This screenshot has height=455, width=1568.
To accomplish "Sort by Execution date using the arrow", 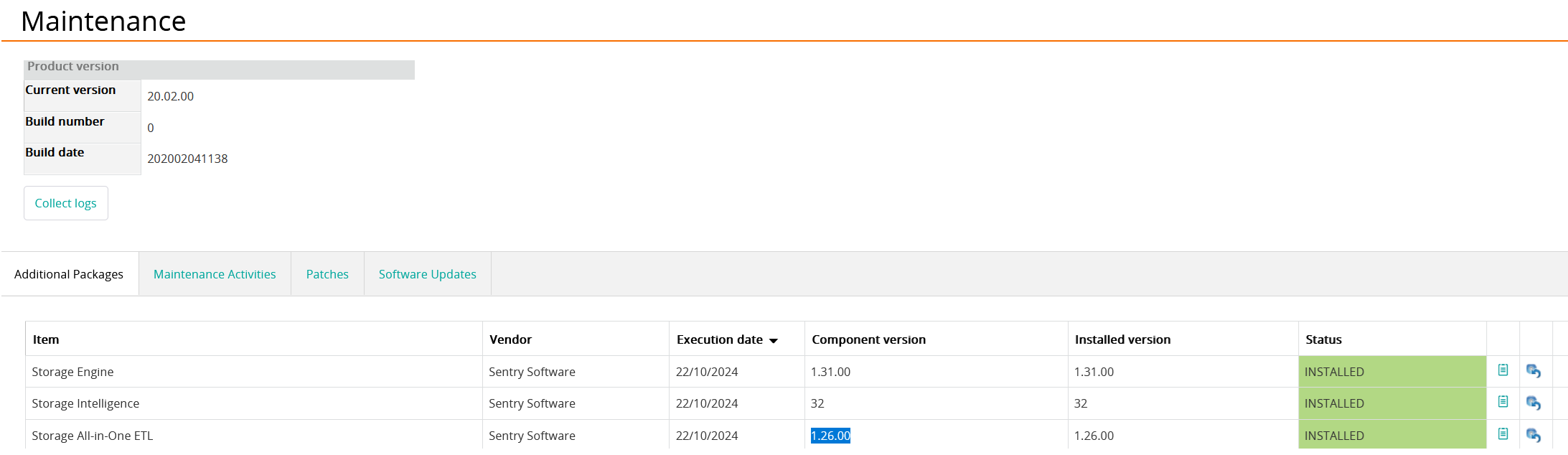I will click(774, 341).
